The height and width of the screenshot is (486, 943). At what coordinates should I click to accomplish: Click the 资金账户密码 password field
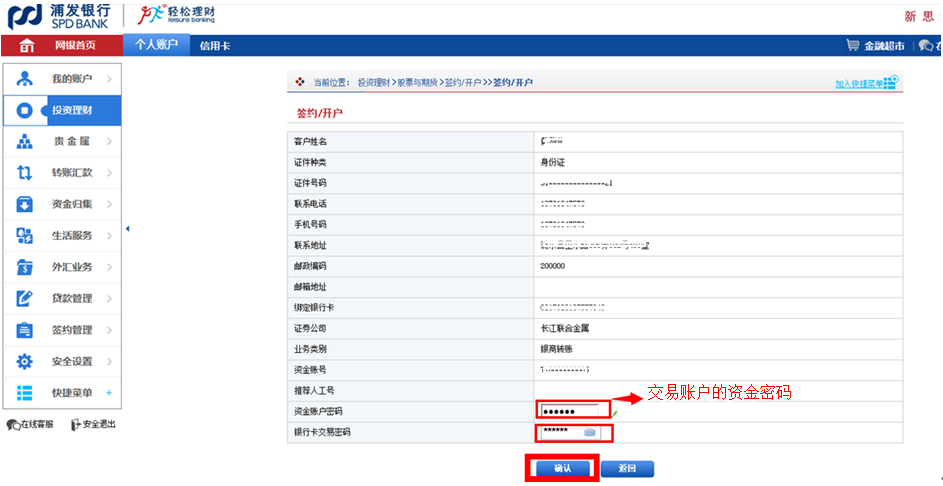coord(573,411)
